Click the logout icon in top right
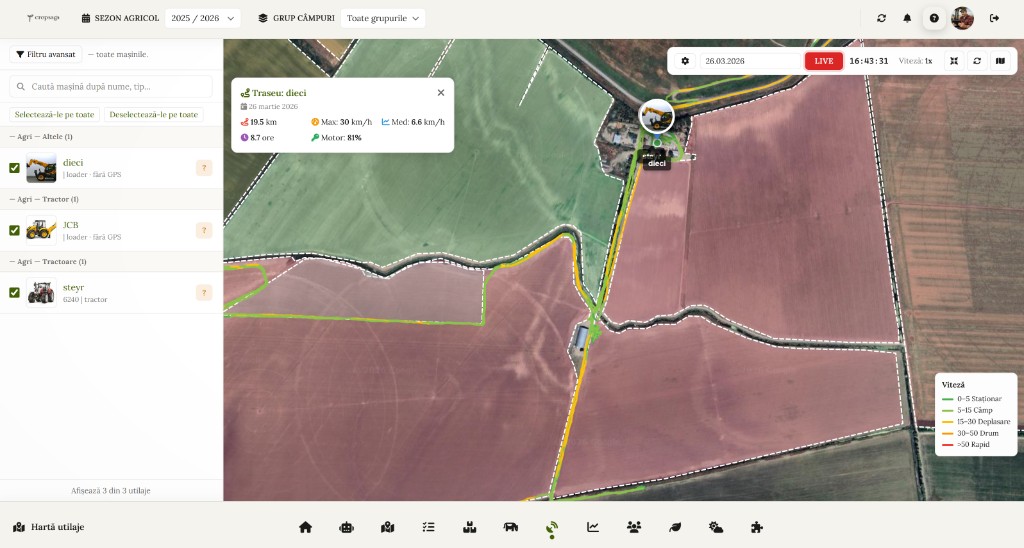The image size is (1024, 548). 994,18
